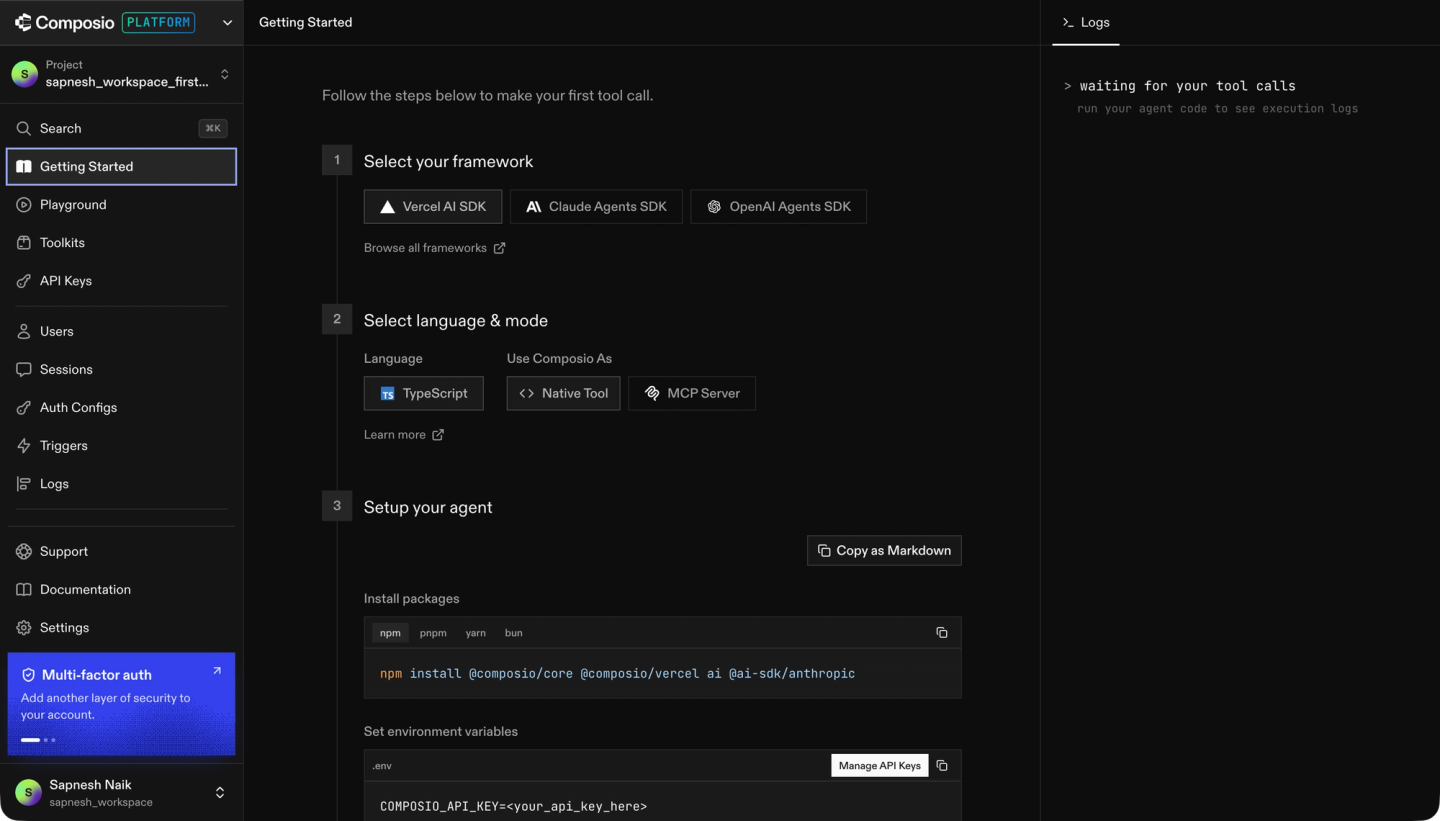The height and width of the screenshot is (821, 1440).
Task: Click the Composio logo icon
Action: click(x=23, y=22)
